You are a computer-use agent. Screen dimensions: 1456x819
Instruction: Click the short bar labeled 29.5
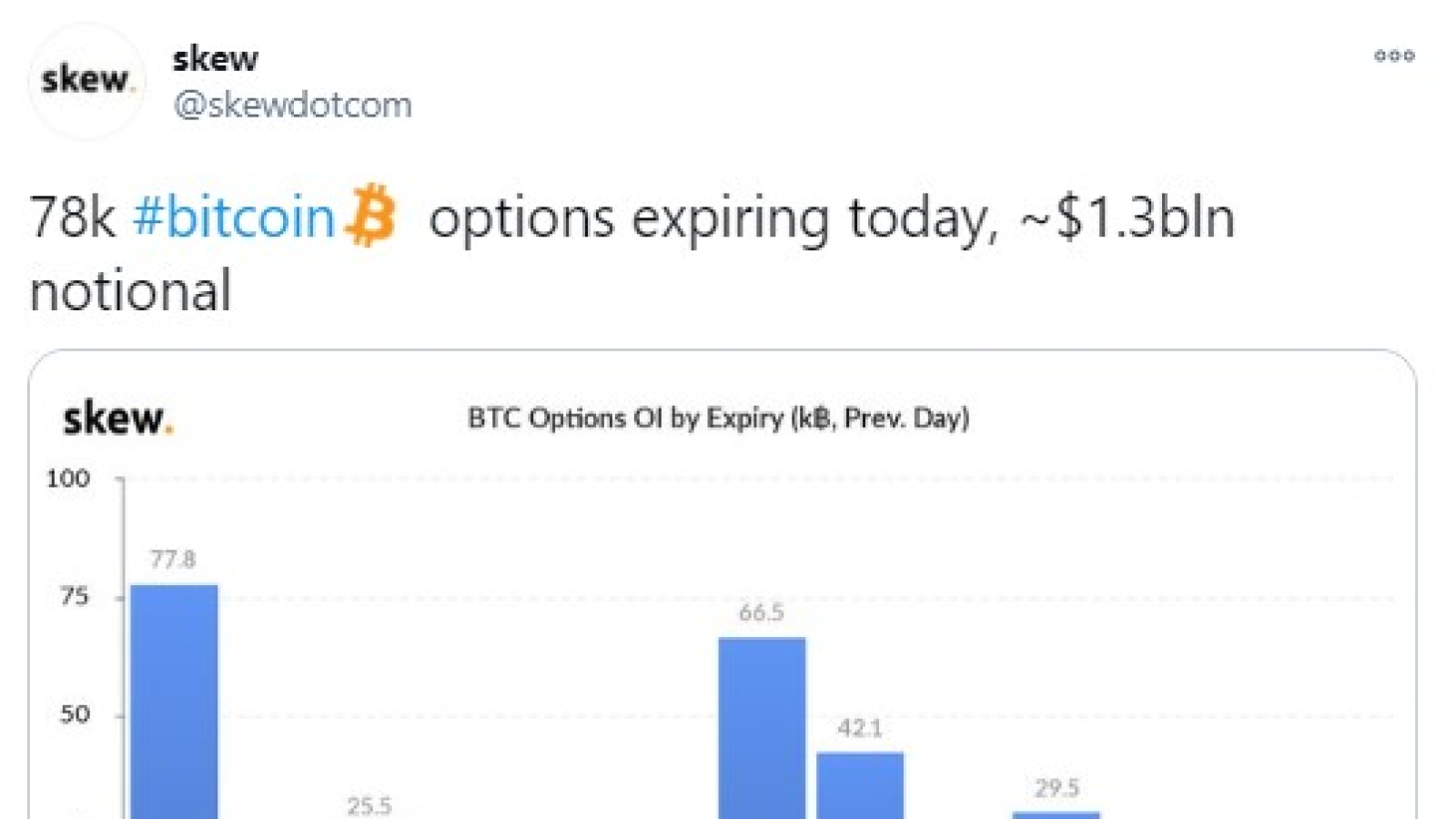pos(1057,815)
